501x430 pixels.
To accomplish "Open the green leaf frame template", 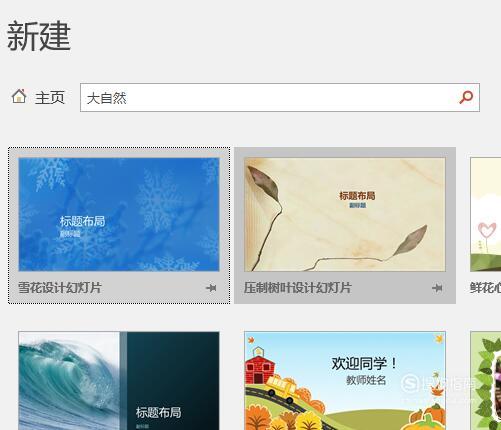I will (486, 381).
